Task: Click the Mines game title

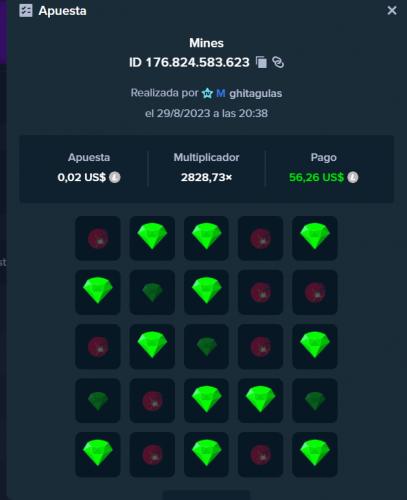Action: 206,43
